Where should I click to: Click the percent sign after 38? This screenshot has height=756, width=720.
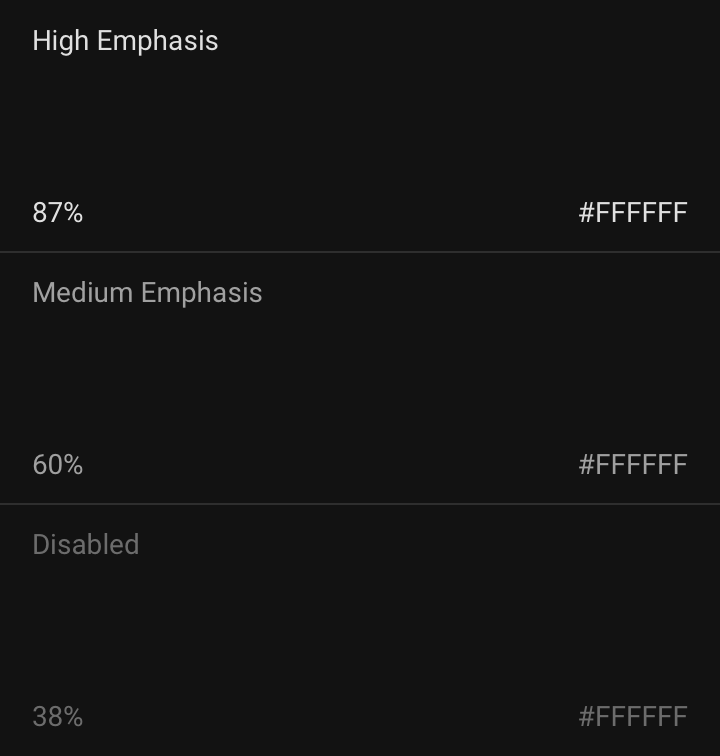(72, 717)
